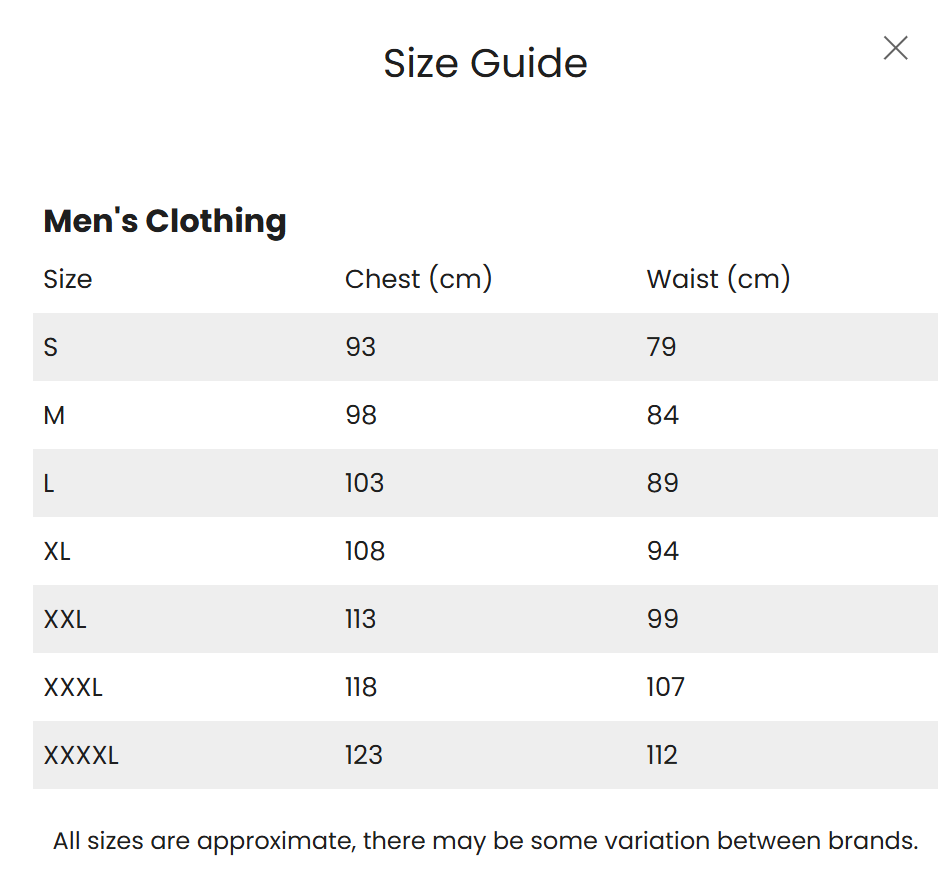942x883 pixels.
Task: Select the L size row label
Action: pos(49,483)
